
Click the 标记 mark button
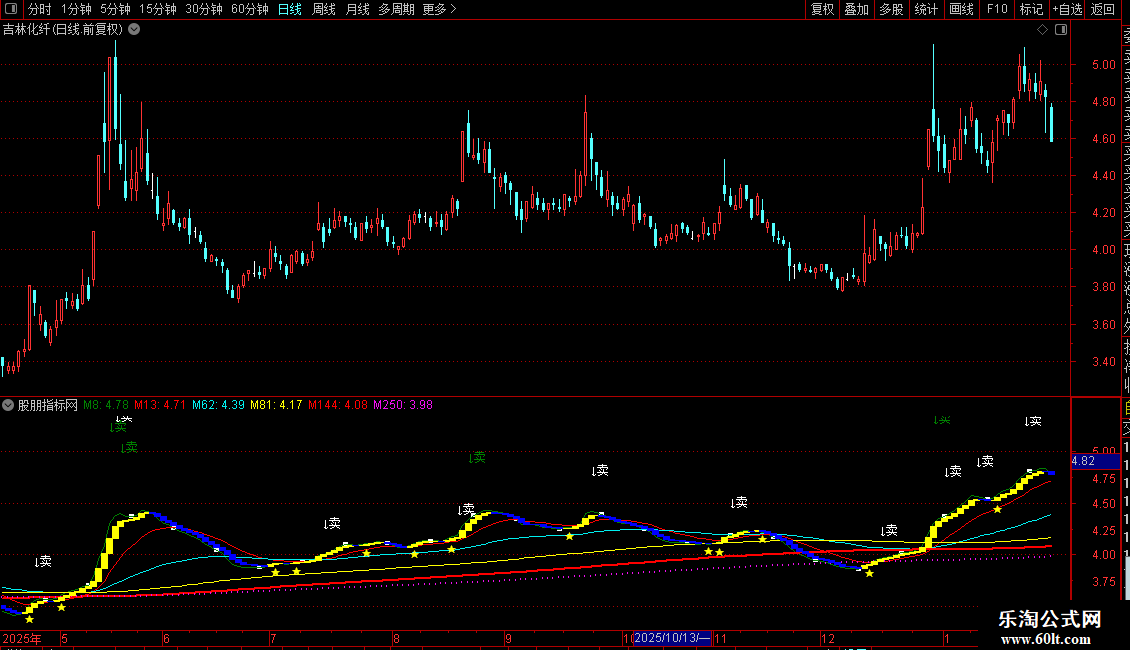[x=1031, y=9]
